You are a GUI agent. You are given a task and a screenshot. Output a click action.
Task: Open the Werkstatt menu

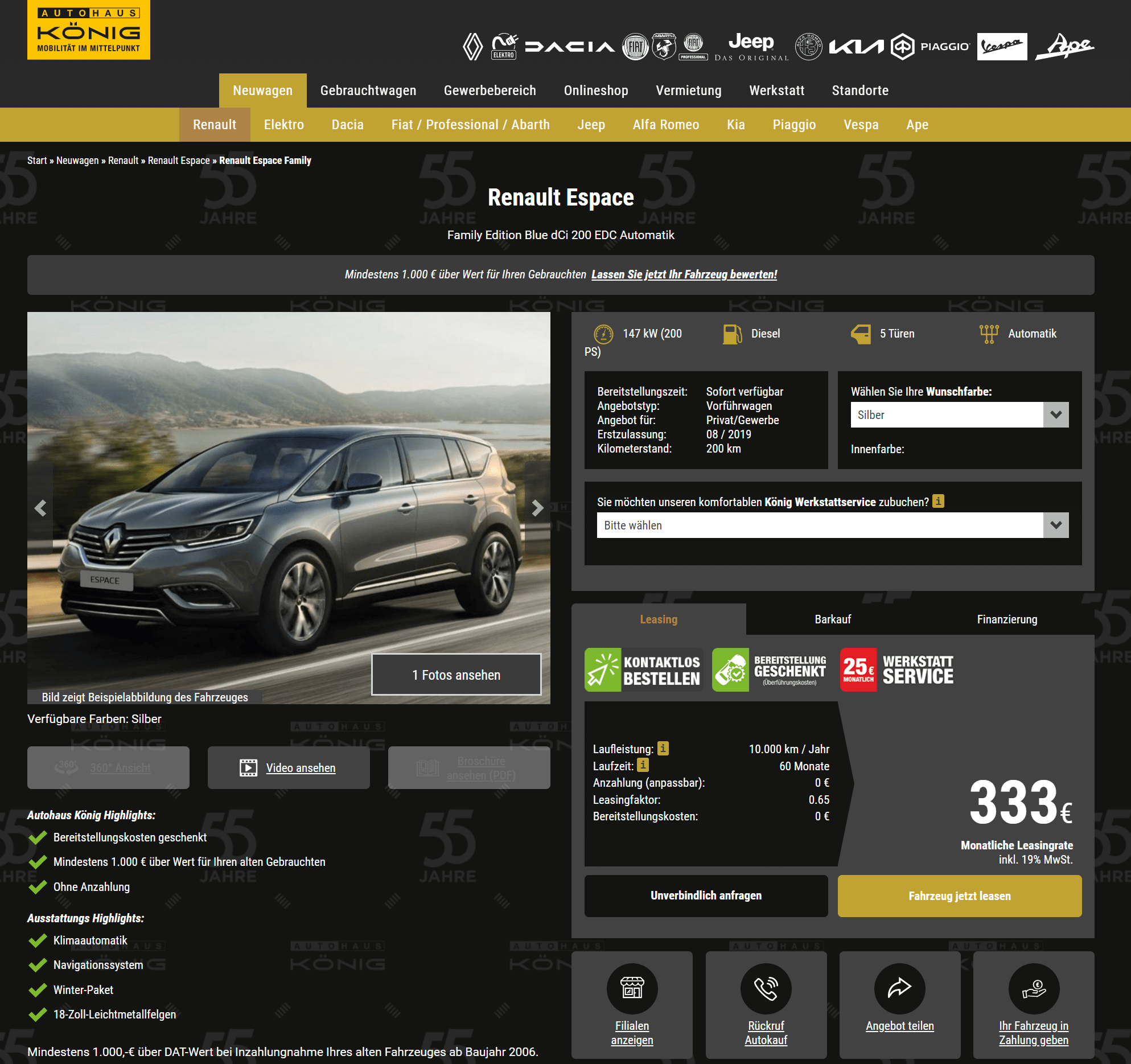click(777, 91)
